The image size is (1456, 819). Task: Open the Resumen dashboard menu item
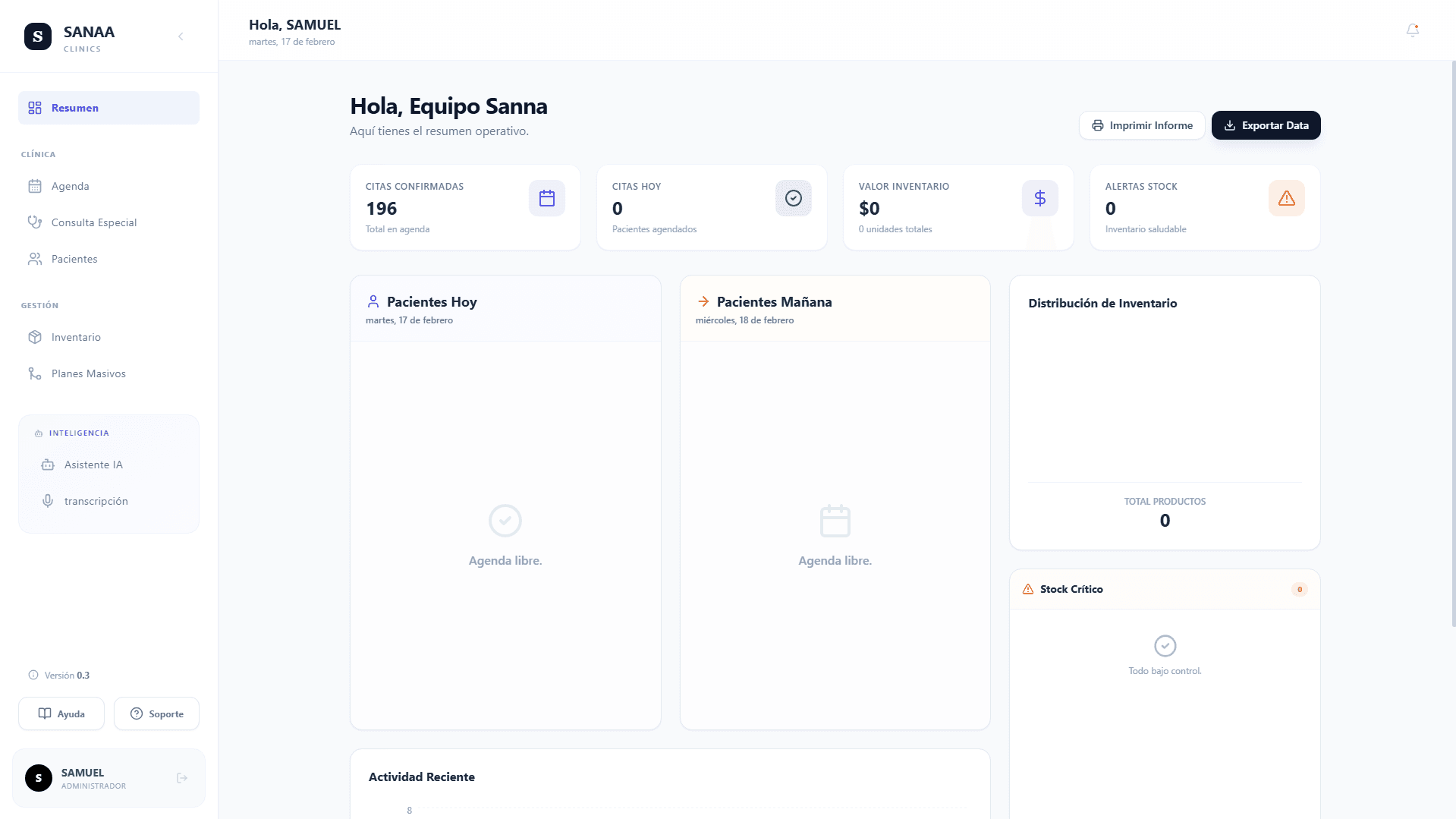click(108, 108)
